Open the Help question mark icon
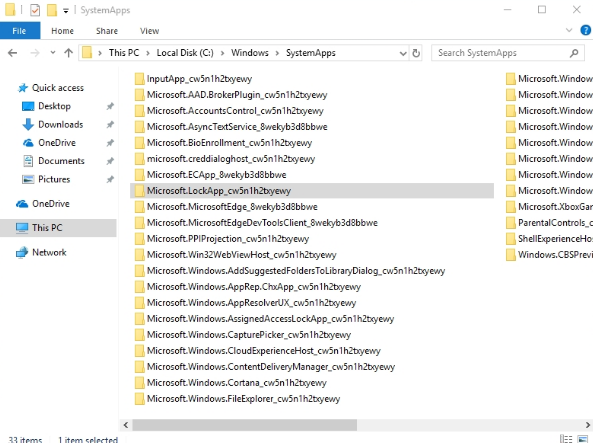Image resolution: width=593 pixels, height=443 pixels. (x=586, y=30)
